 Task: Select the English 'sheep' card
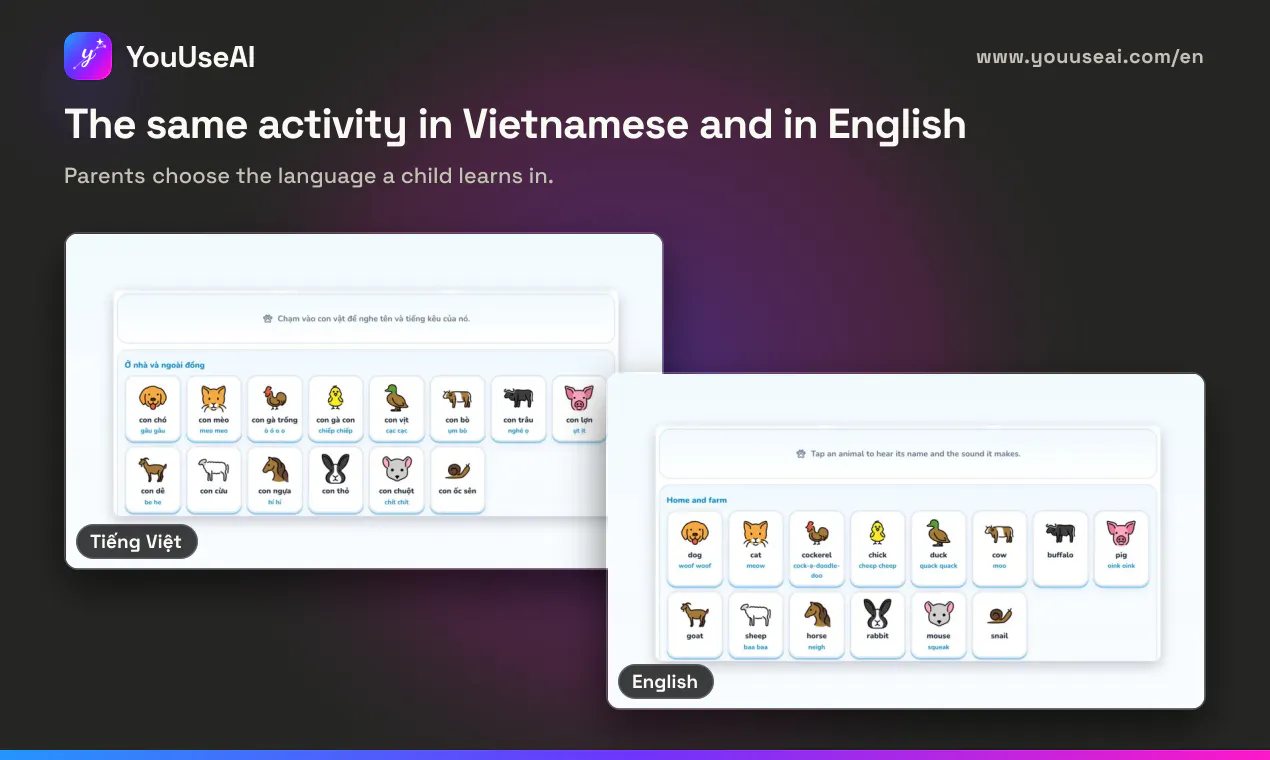pos(756,625)
